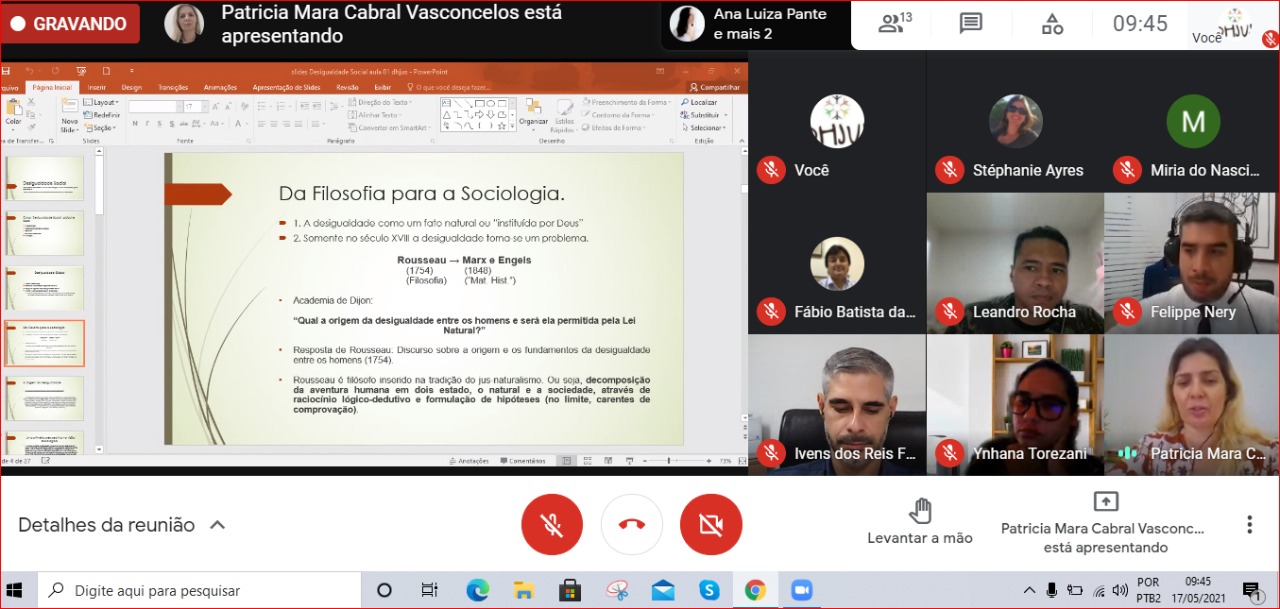Viewport: 1280px width, 609px height.
Task: Toggle the camera off button
Action: (x=711, y=524)
